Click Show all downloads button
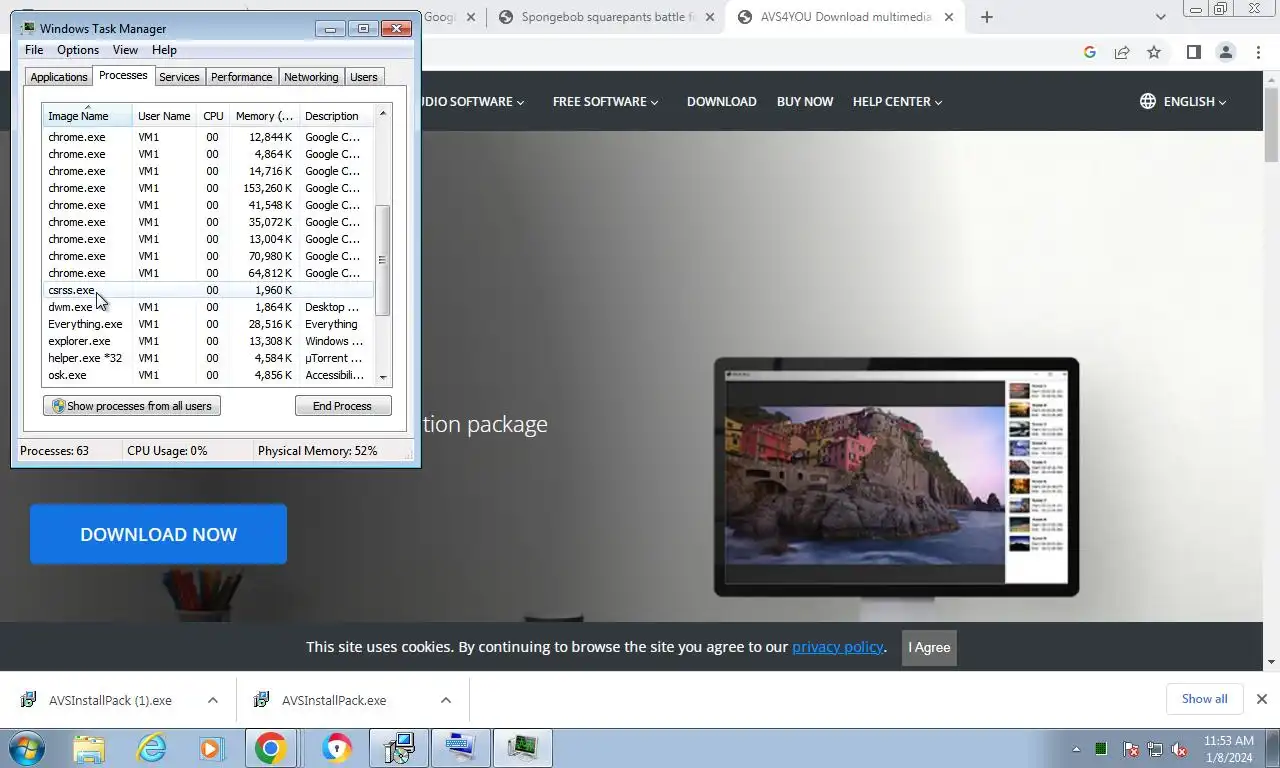The height and width of the screenshot is (768, 1280). (x=1204, y=699)
